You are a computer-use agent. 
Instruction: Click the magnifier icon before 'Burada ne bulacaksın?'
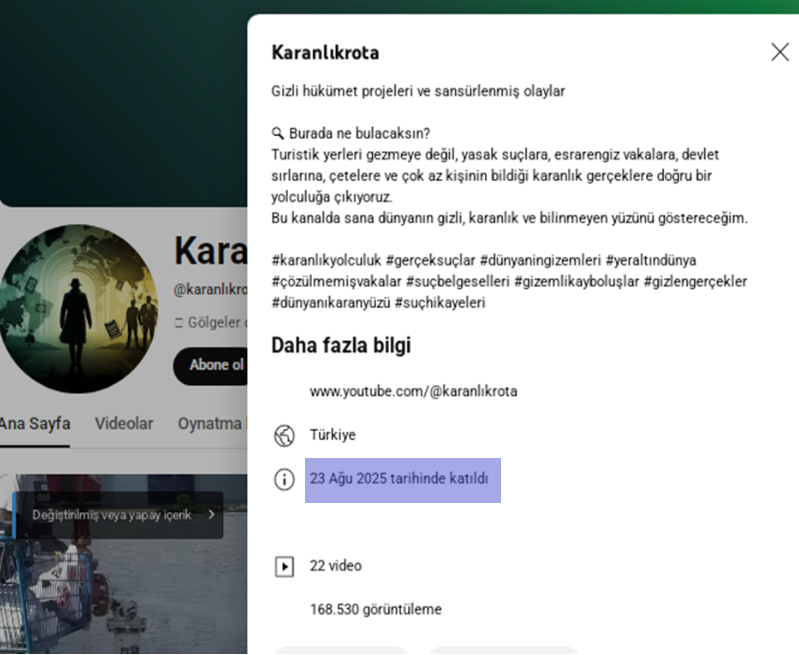point(278,134)
